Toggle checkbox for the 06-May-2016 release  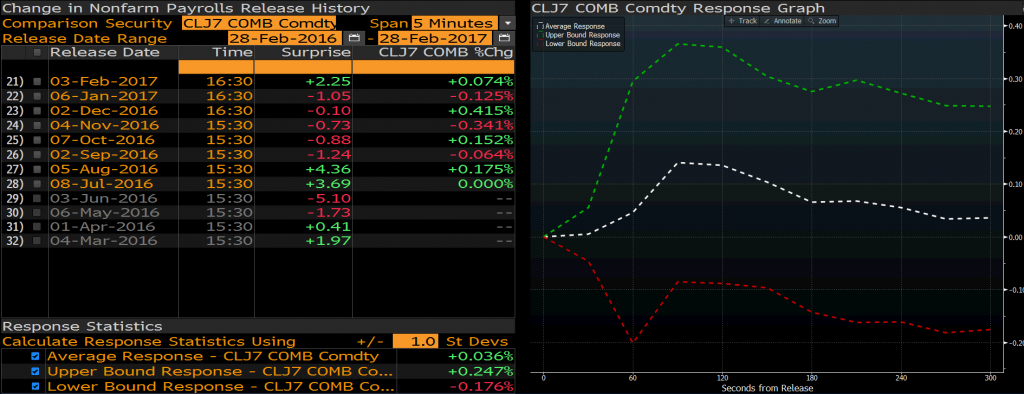coord(37,212)
